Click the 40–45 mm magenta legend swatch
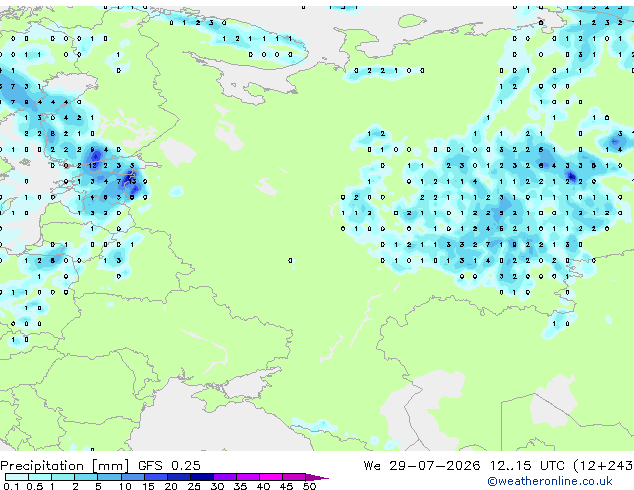This screenshot has height=490, width=634. coord(271,477)
